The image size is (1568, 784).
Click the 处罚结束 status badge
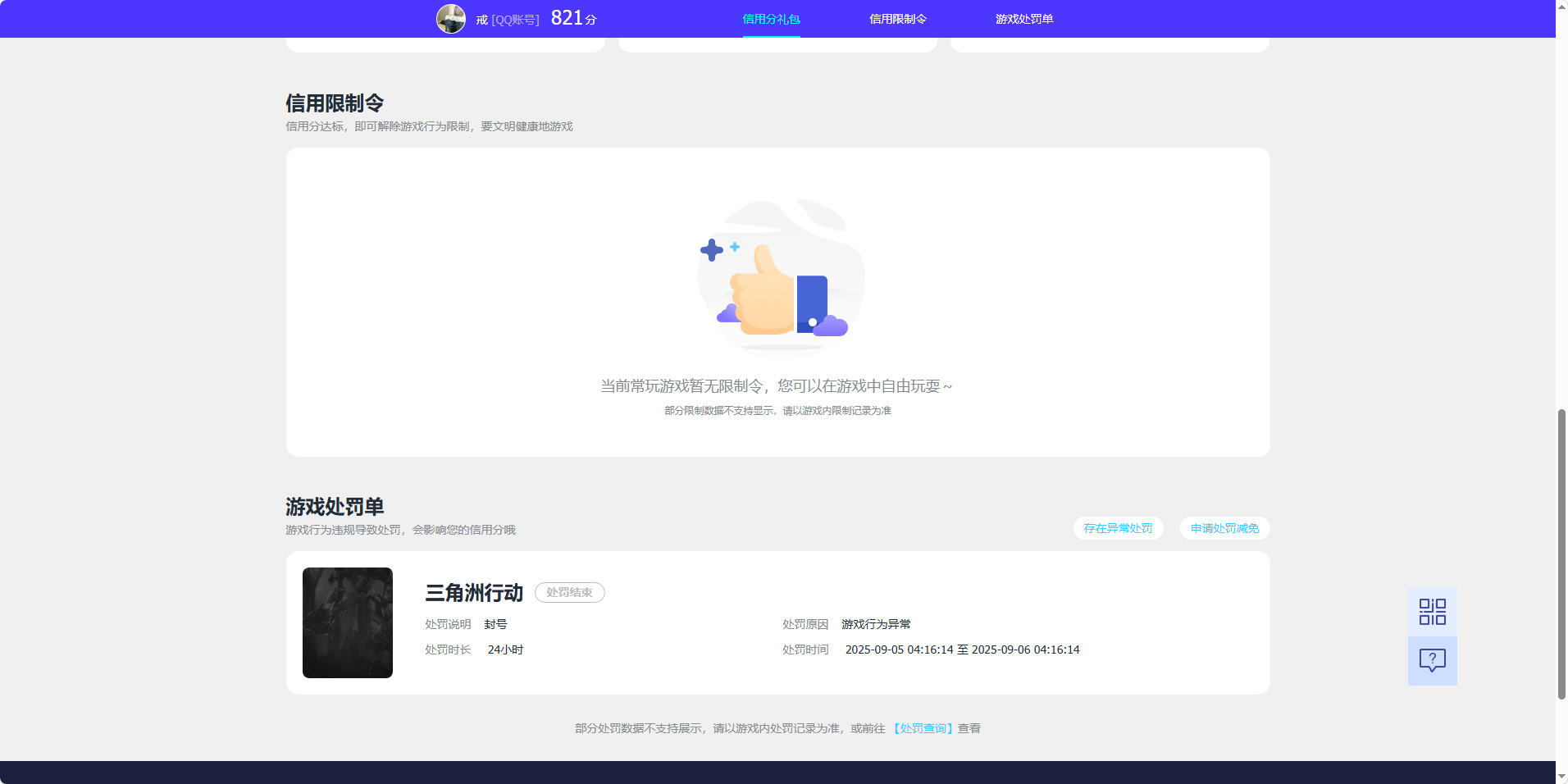pyautogui.click(x=569, y=592)
